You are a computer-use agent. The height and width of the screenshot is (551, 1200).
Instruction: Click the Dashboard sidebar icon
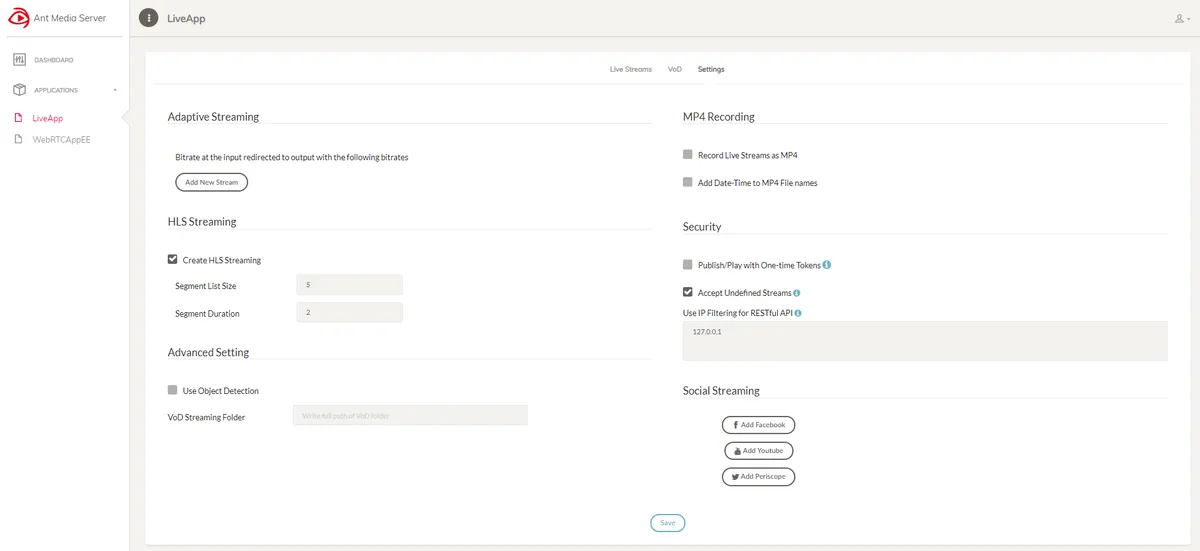point(19,60)
